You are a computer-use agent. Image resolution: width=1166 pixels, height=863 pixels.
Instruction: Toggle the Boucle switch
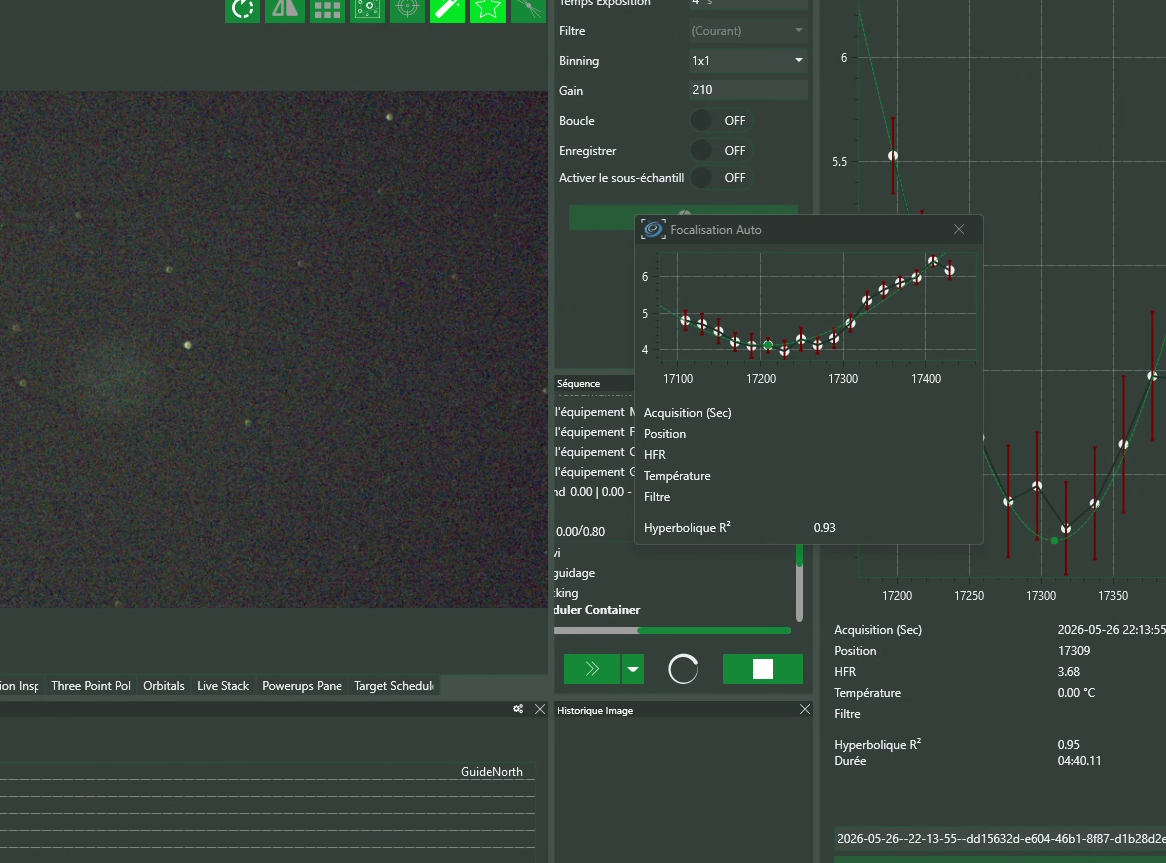(718, 120)
